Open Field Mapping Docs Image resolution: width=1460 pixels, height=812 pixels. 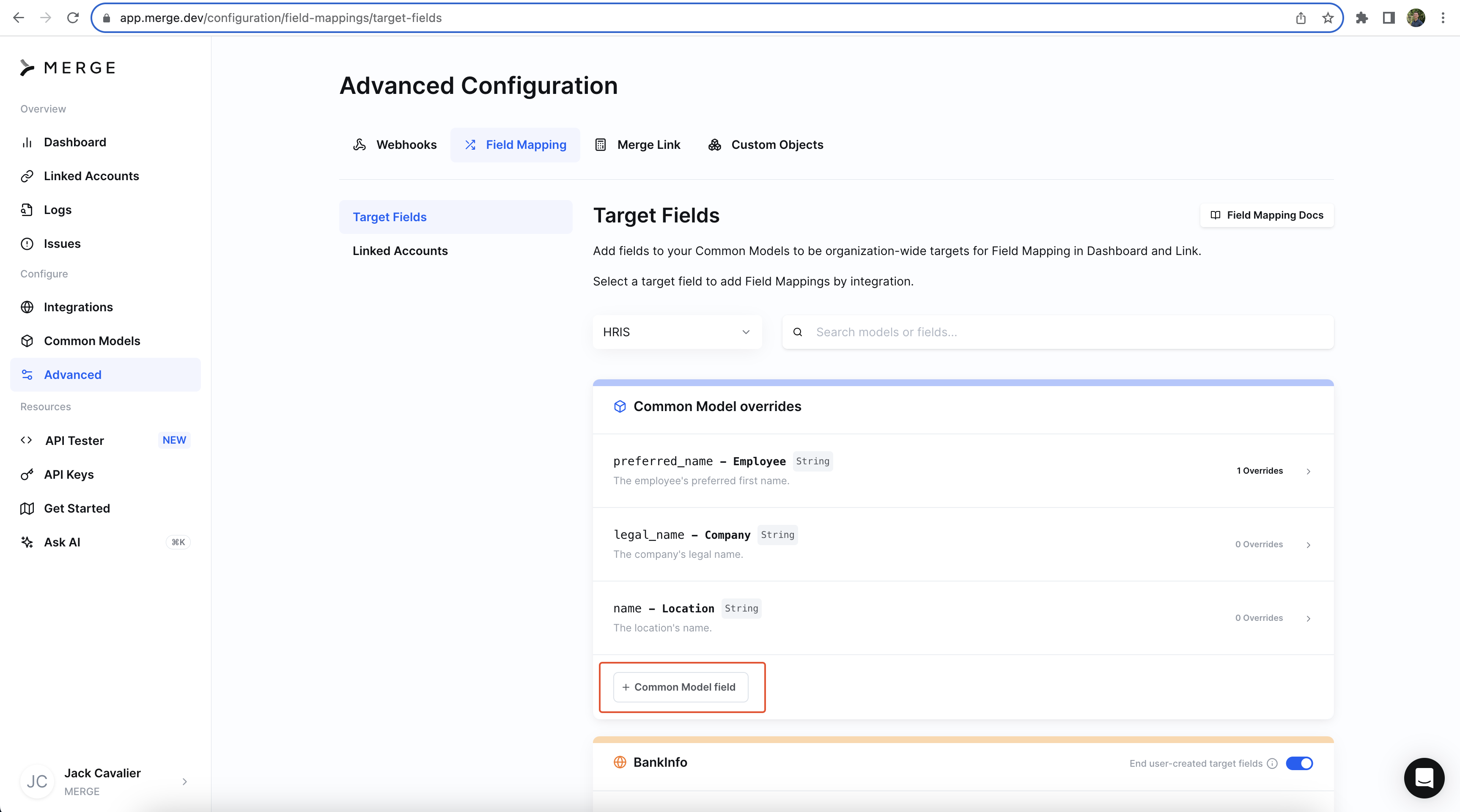tap(1267, 215)
